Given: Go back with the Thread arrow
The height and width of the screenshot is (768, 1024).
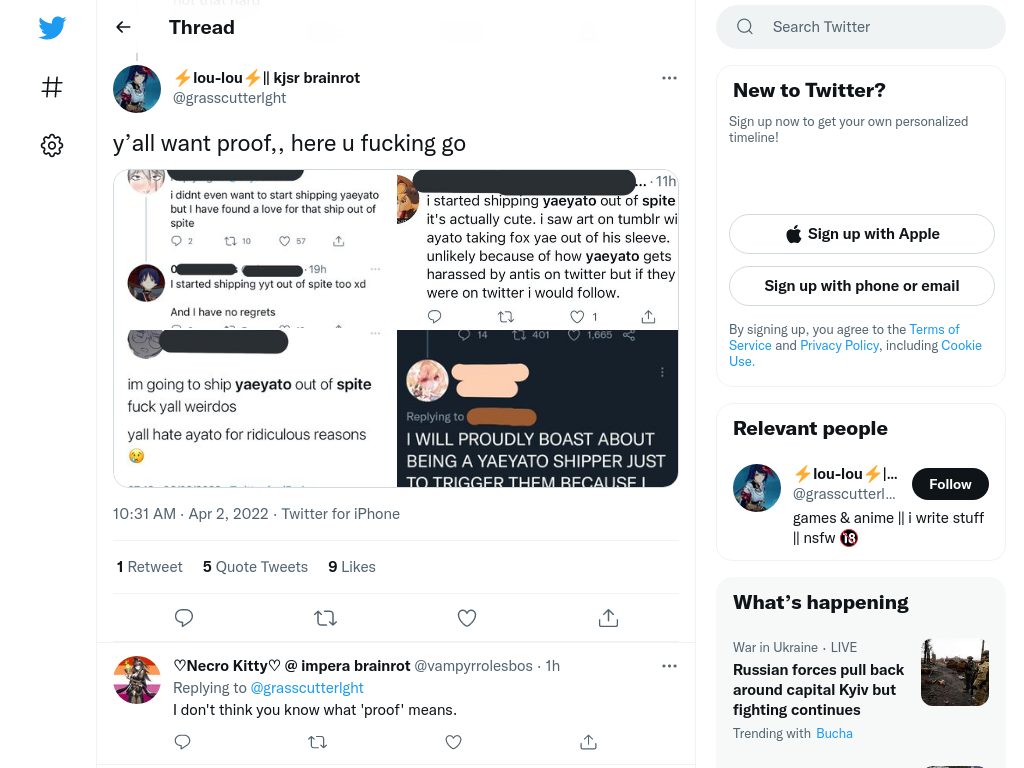Looking at the screenshot, I should (123, 27).
